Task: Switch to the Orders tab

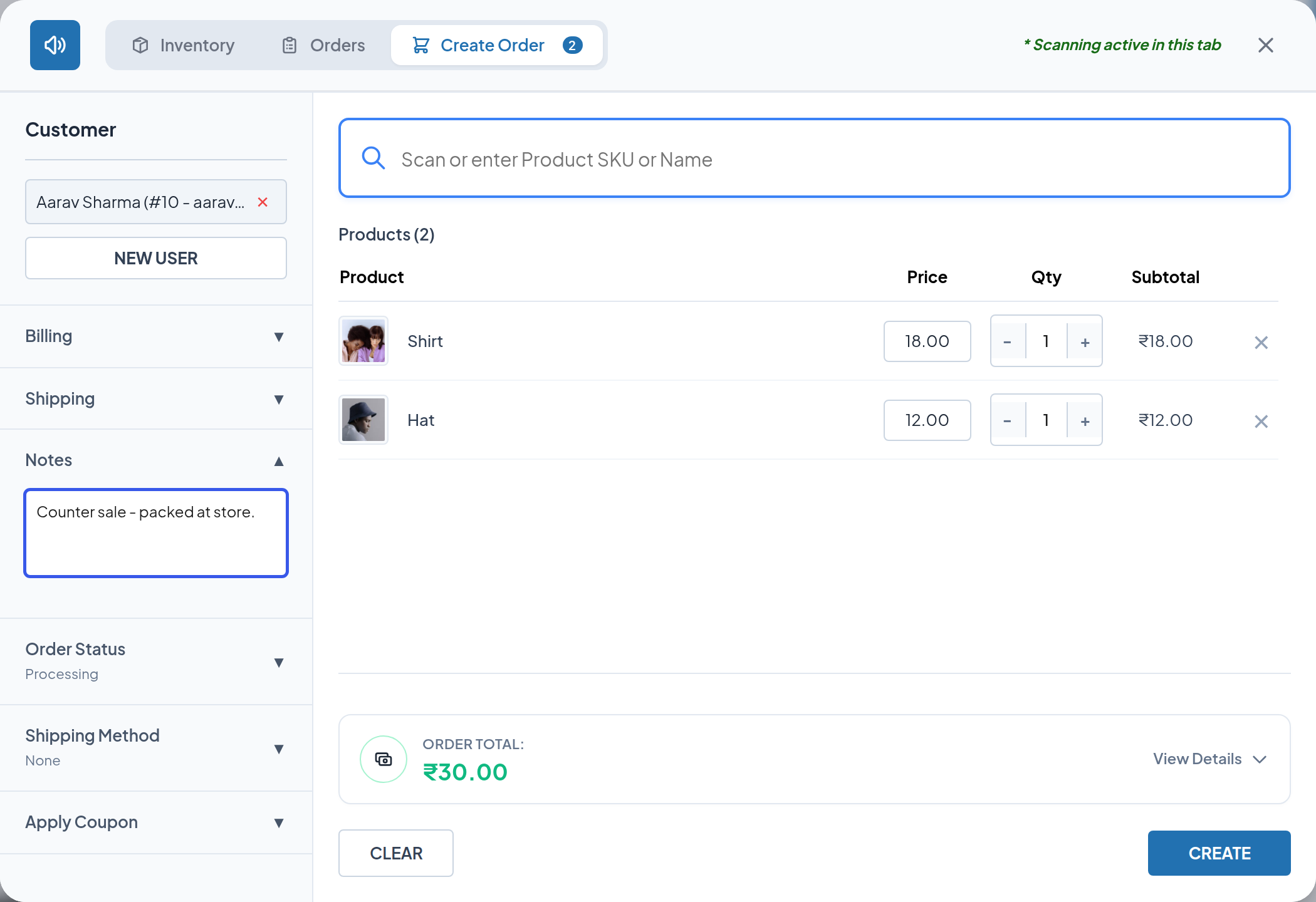Action: [x=324, y=45]
